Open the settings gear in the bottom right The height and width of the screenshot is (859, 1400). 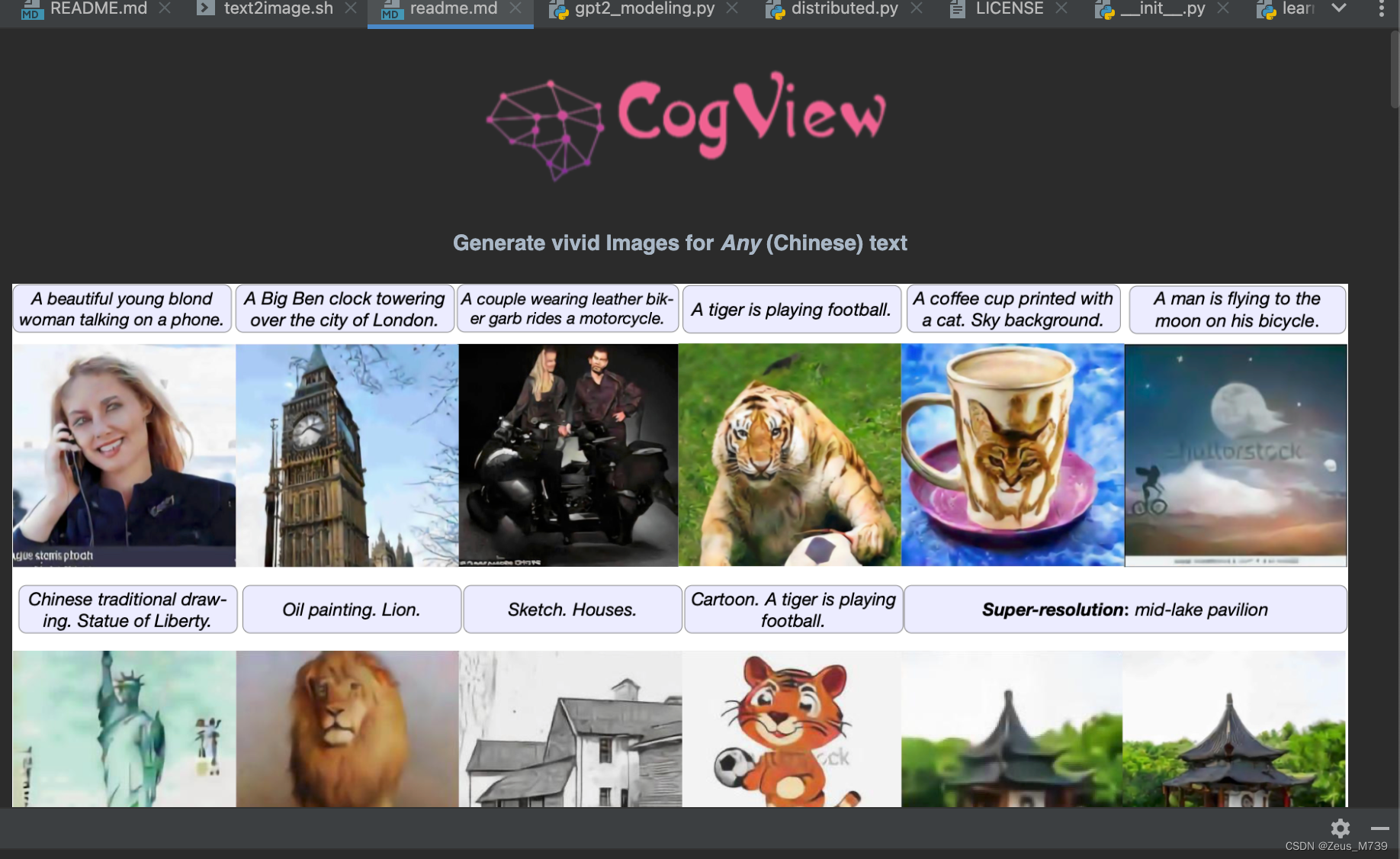pyautogui.click(x=1341, y=828)
